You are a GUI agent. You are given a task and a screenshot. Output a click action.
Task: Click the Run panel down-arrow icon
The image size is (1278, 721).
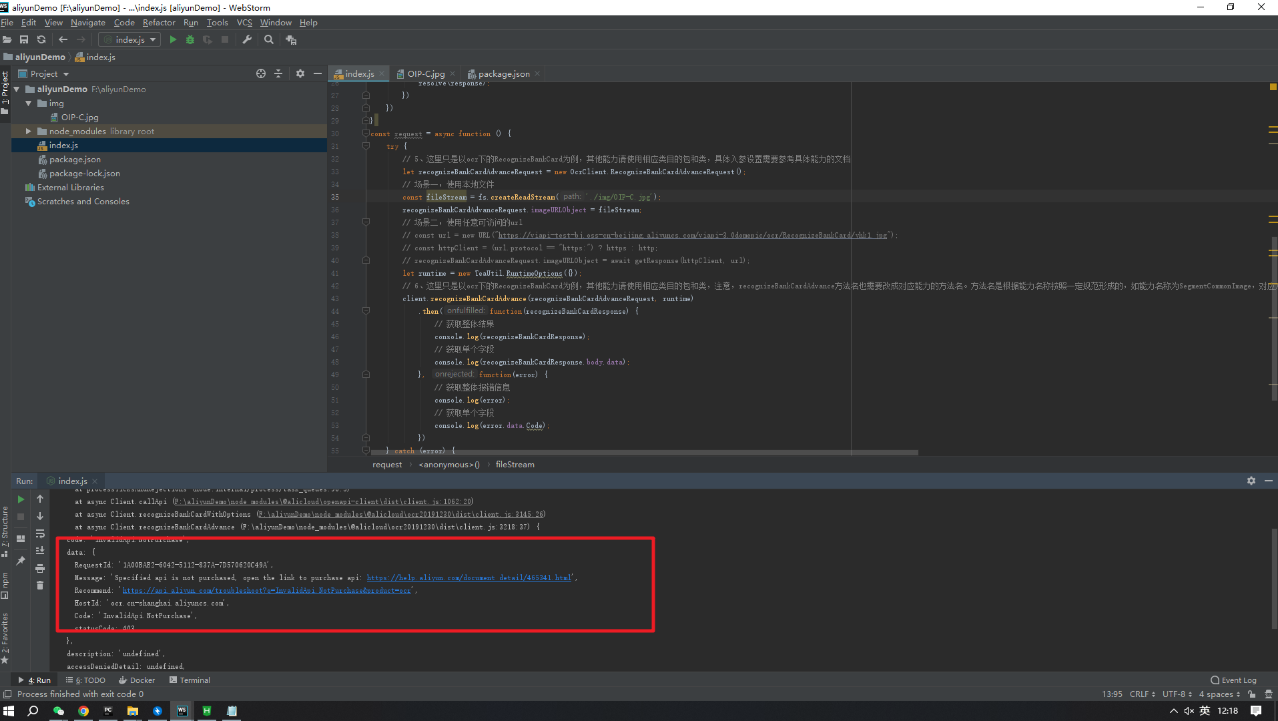(x=40, y=516)
